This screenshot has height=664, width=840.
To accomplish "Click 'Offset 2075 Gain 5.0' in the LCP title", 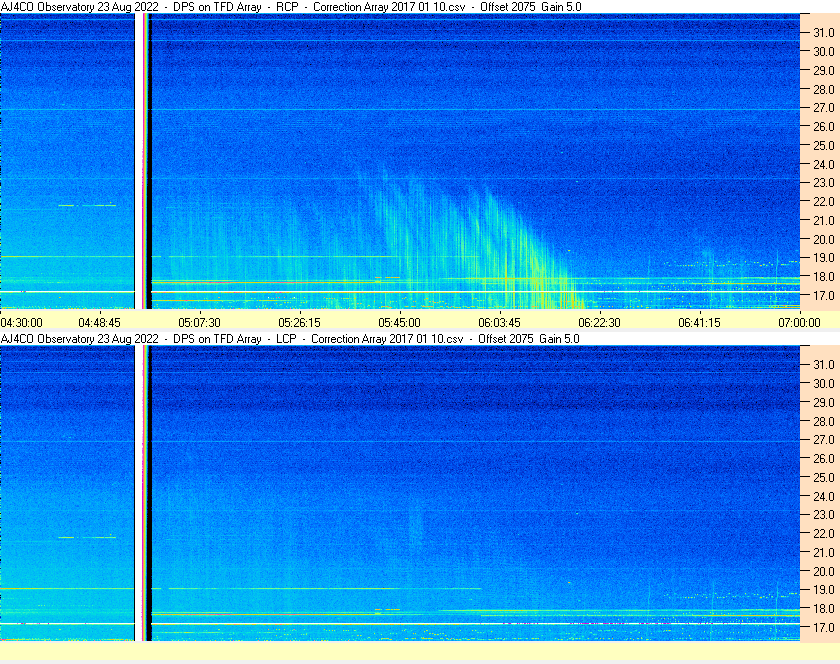I will (x=529, y=339).
